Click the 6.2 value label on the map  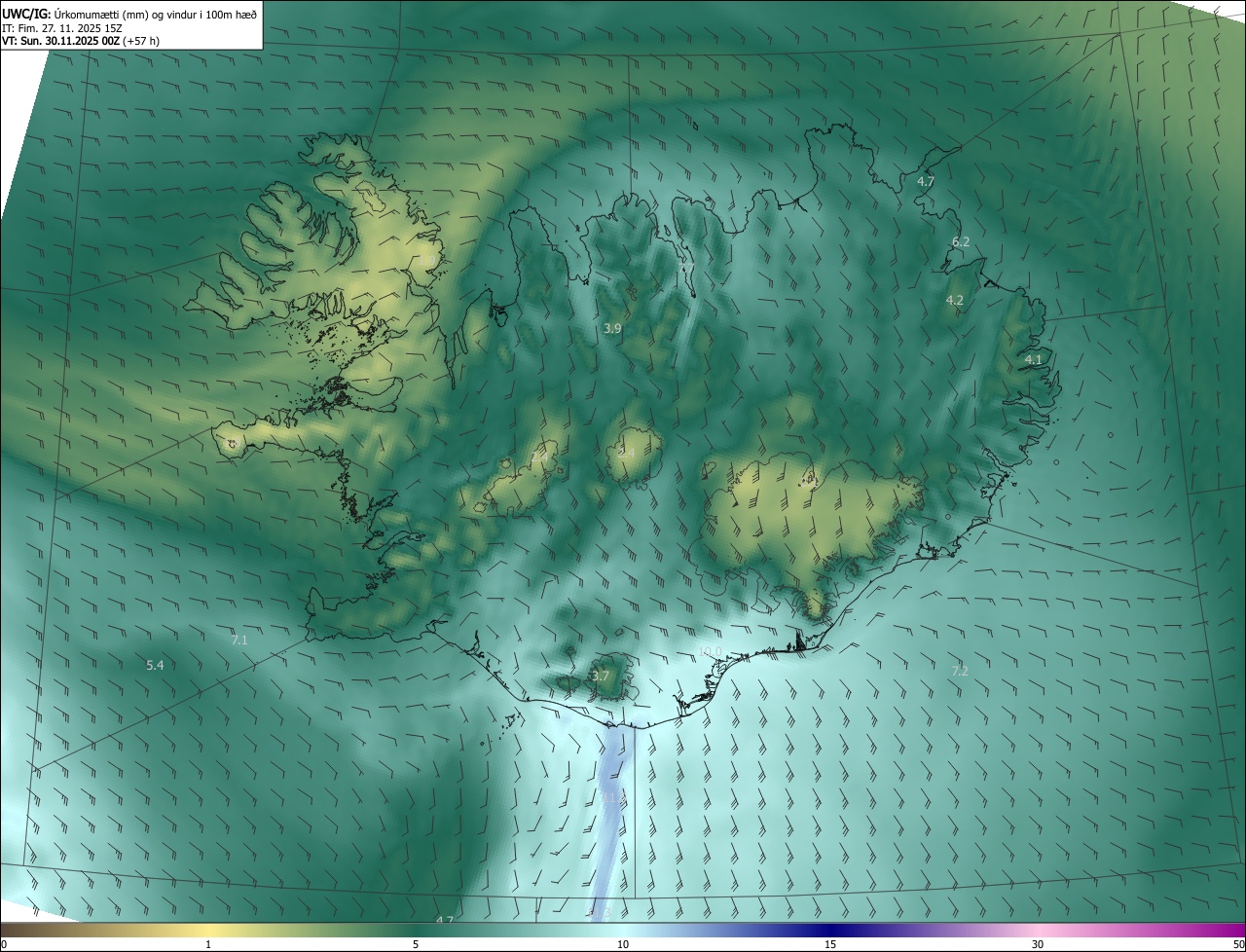click(x=961, y=242)
